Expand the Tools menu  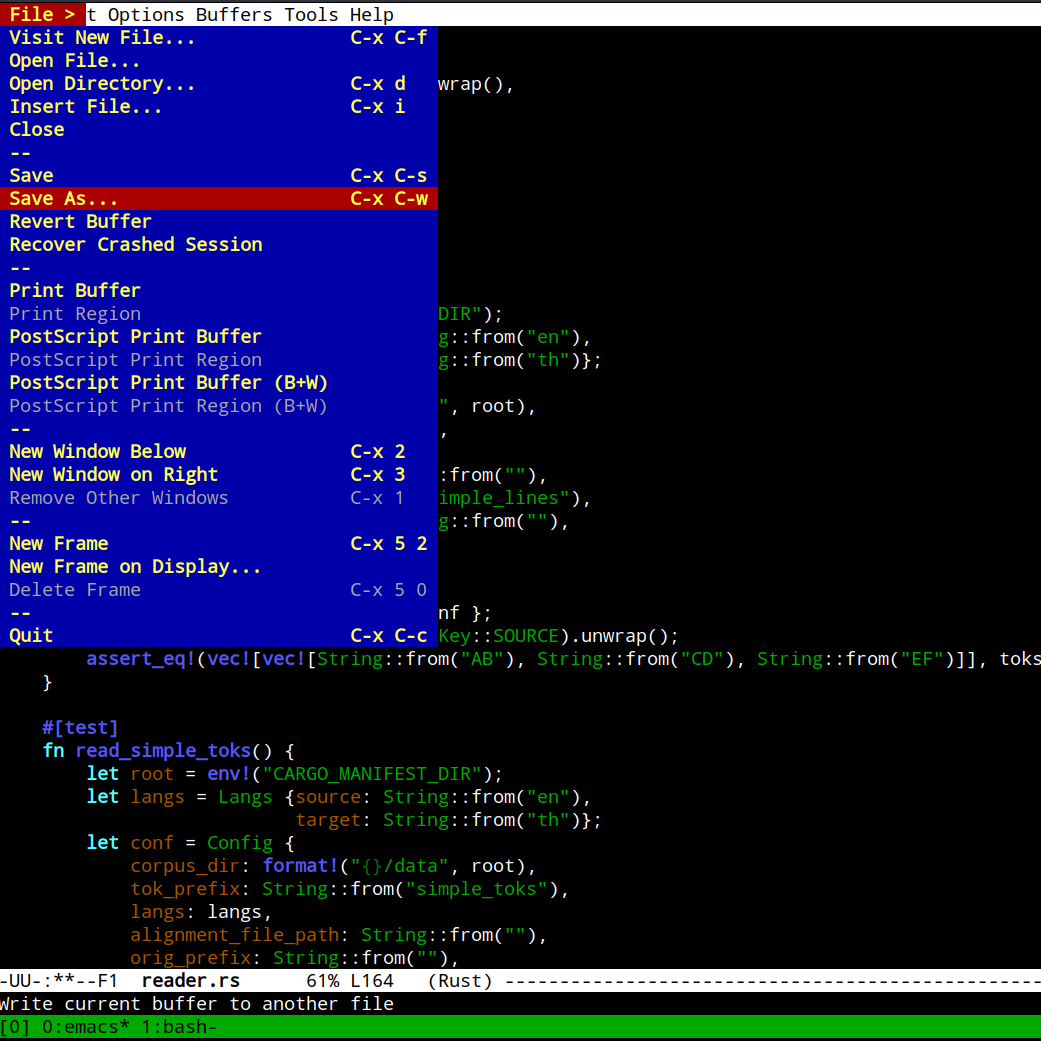311,15
